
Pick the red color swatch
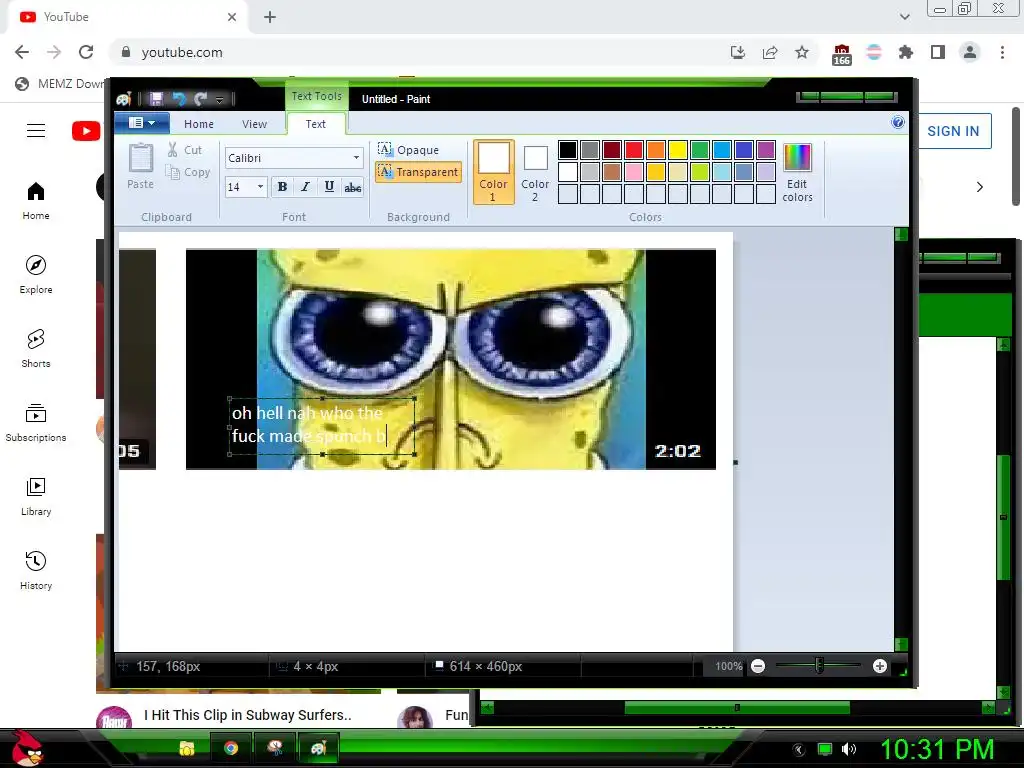(x=633, y=150)
